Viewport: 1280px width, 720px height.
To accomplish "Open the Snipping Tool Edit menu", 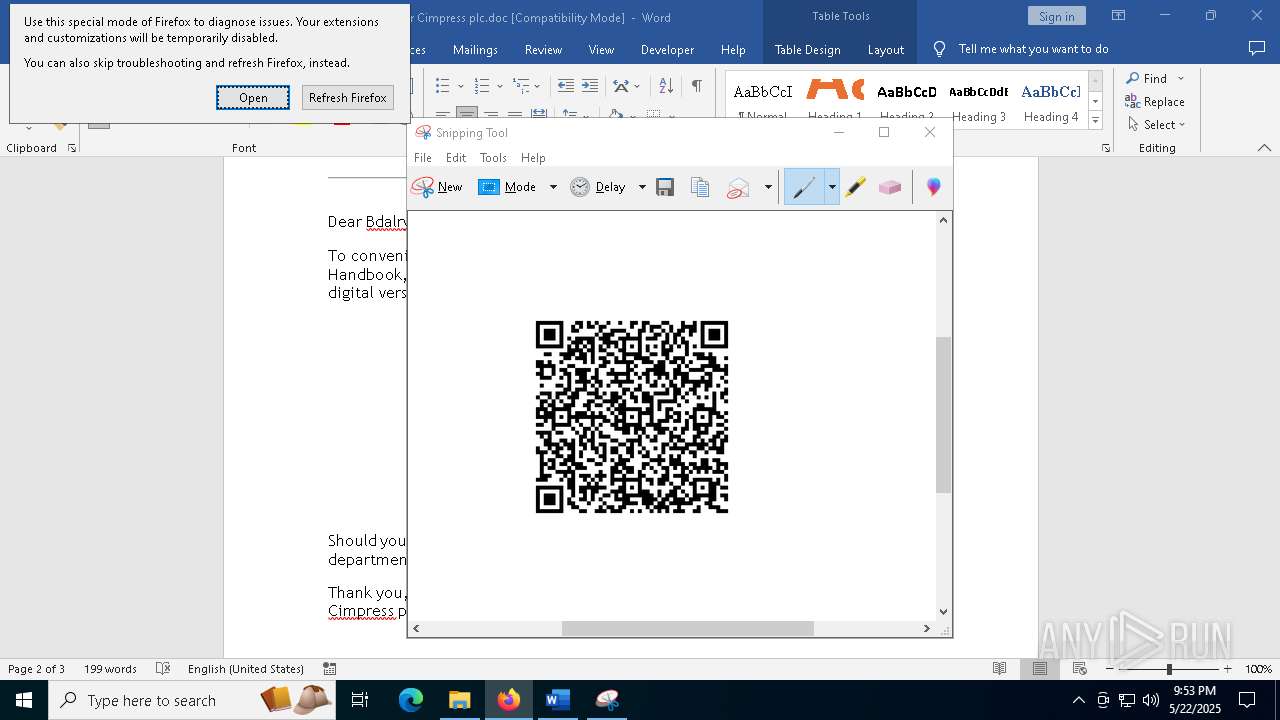I will [x=456, y=158].
